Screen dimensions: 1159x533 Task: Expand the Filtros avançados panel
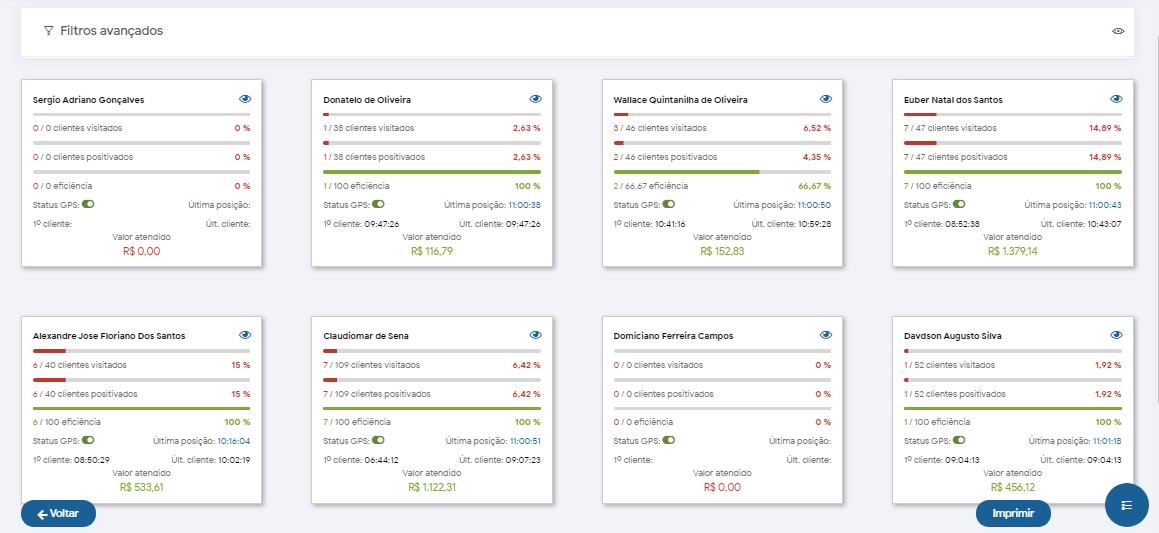coord(111,31)
